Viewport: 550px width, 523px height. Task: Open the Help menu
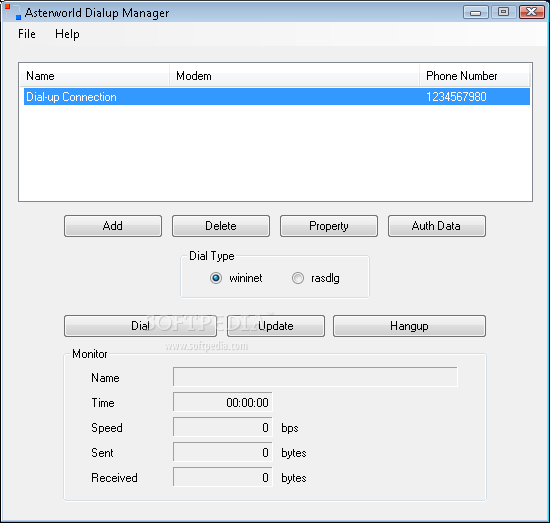click(x=67, y=34)
